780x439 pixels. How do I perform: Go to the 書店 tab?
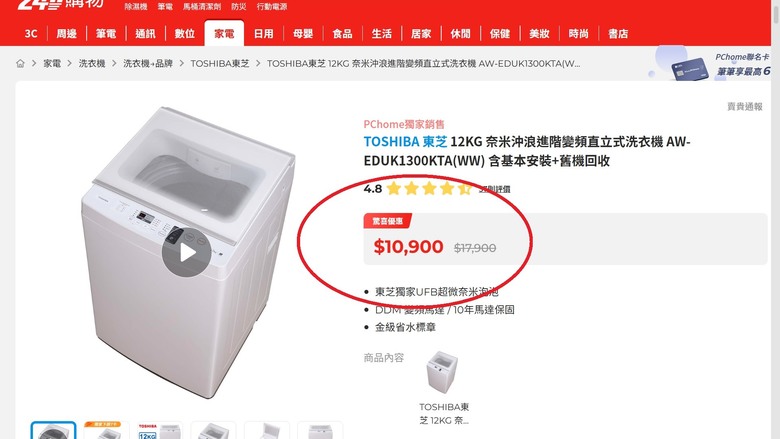pos(618,33)
